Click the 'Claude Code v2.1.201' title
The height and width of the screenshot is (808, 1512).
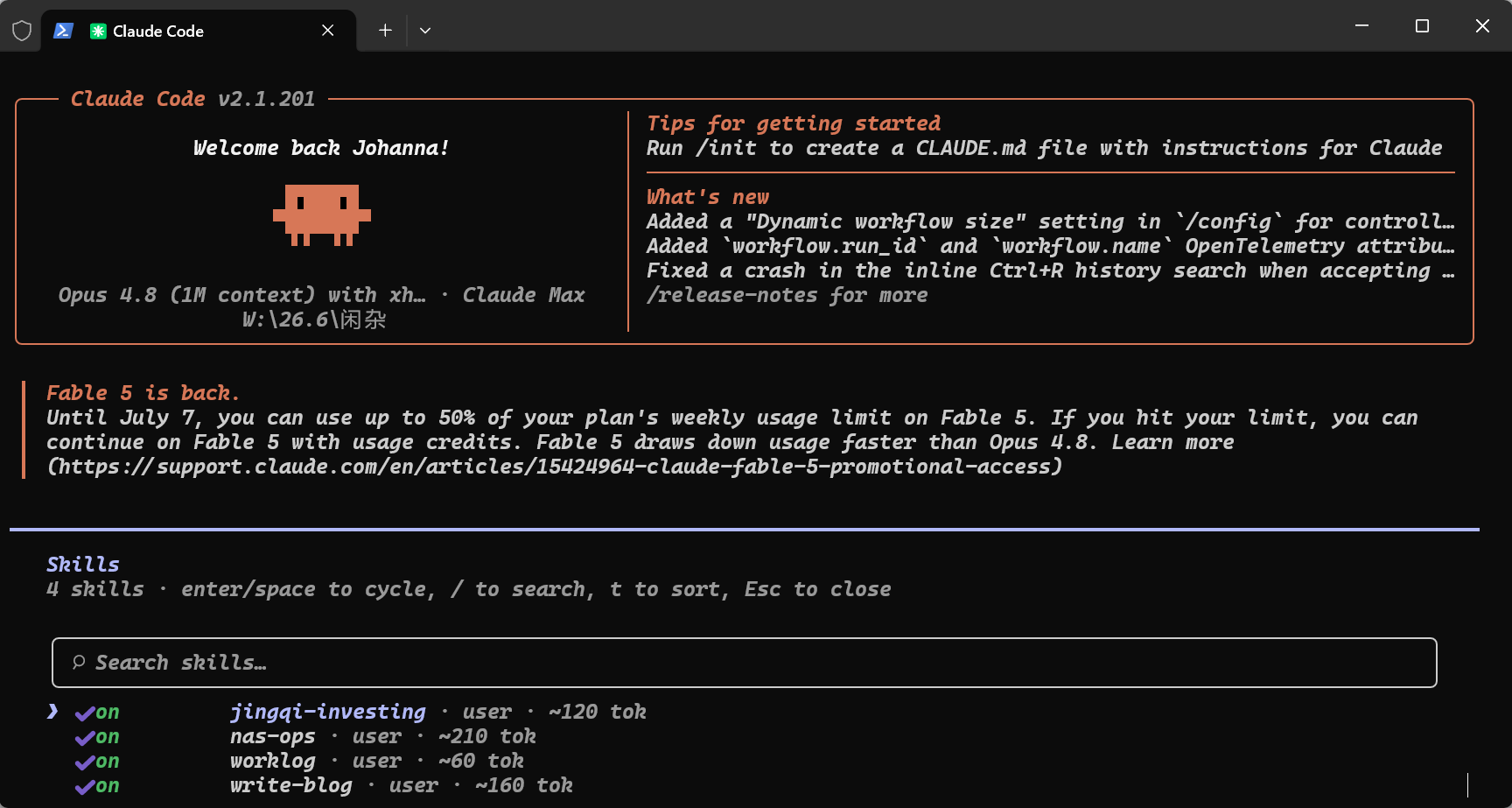point(193,99)
